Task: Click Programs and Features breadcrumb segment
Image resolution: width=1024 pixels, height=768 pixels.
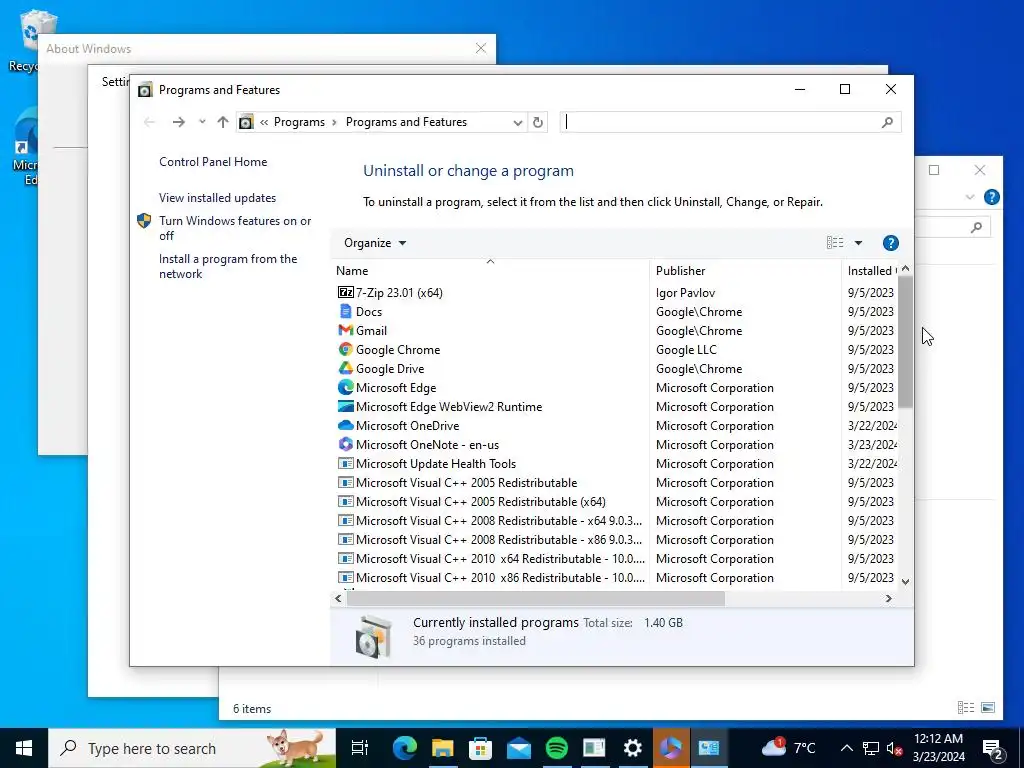Action: [x=406, y=122]
